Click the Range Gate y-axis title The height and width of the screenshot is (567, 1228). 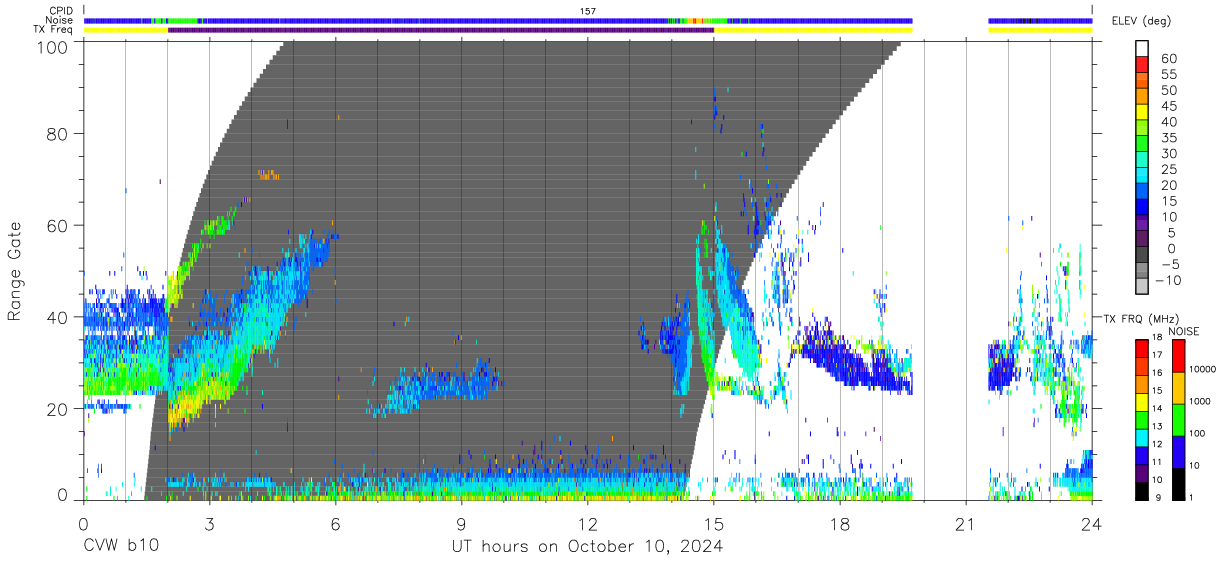click(15, 272)
